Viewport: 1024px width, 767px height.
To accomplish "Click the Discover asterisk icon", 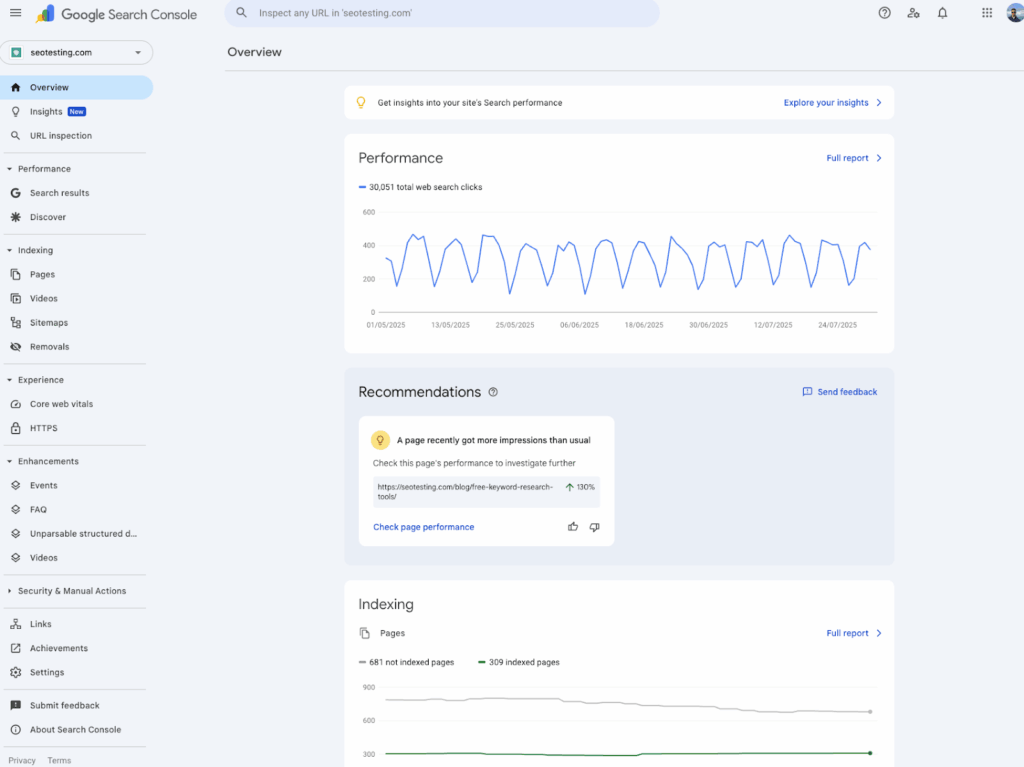I will coord(16,217).
